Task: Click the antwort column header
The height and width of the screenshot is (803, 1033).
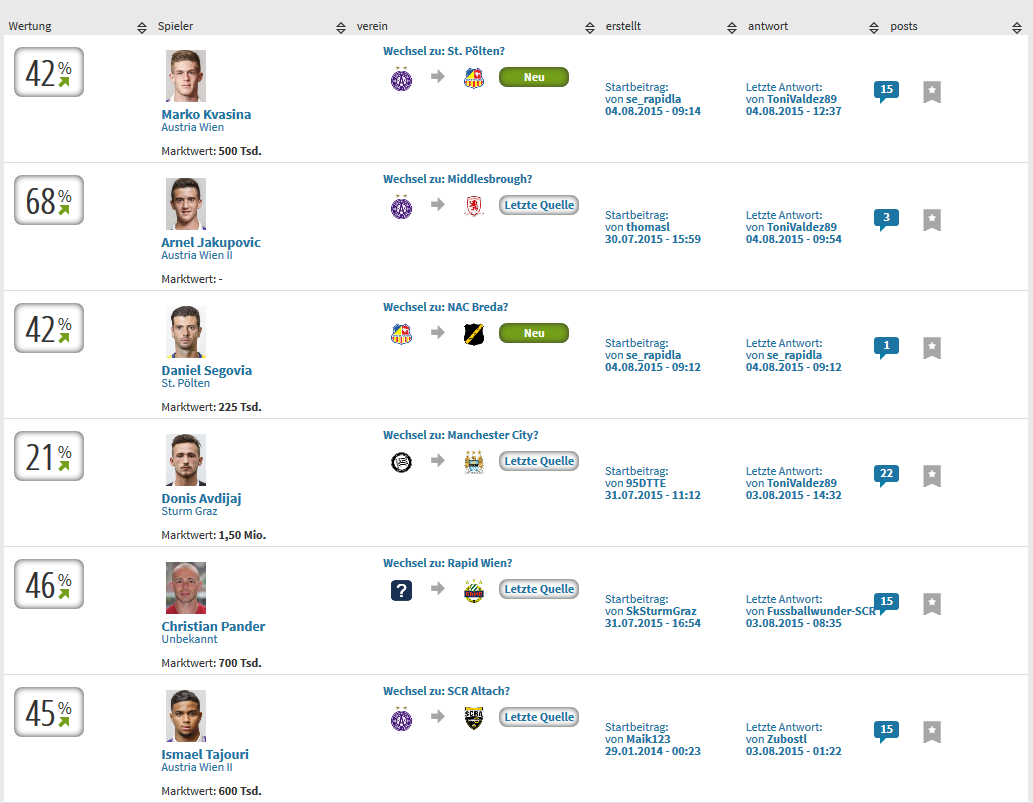Action: point(768,26)
